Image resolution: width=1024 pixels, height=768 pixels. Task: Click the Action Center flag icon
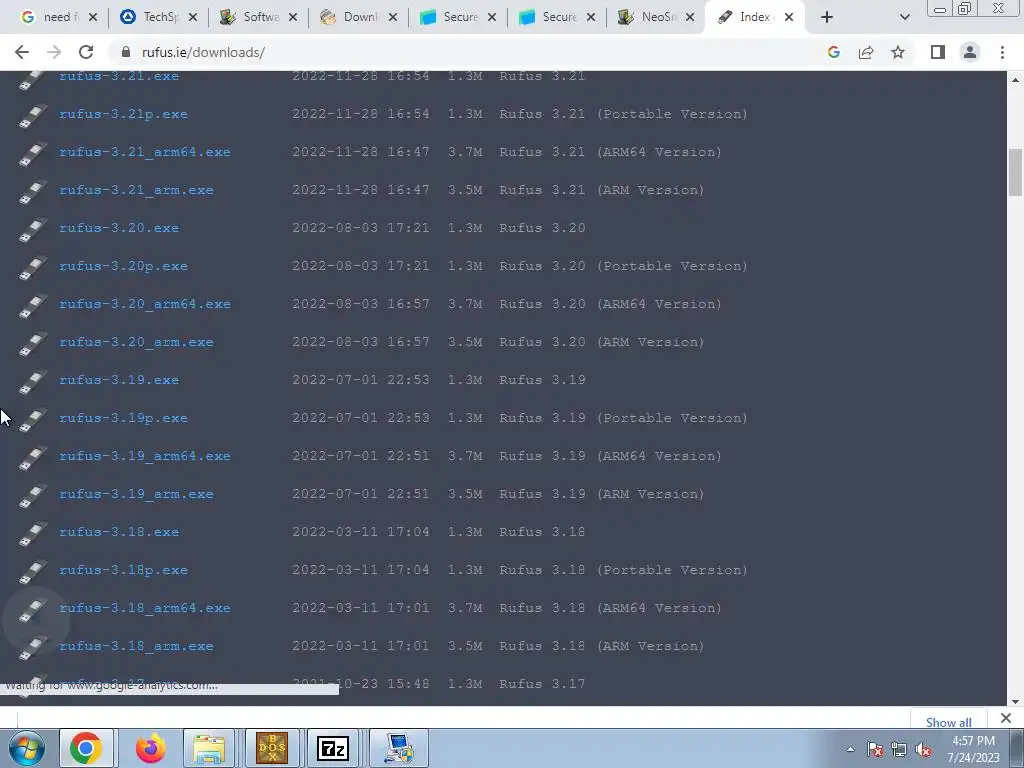point(875,749)
